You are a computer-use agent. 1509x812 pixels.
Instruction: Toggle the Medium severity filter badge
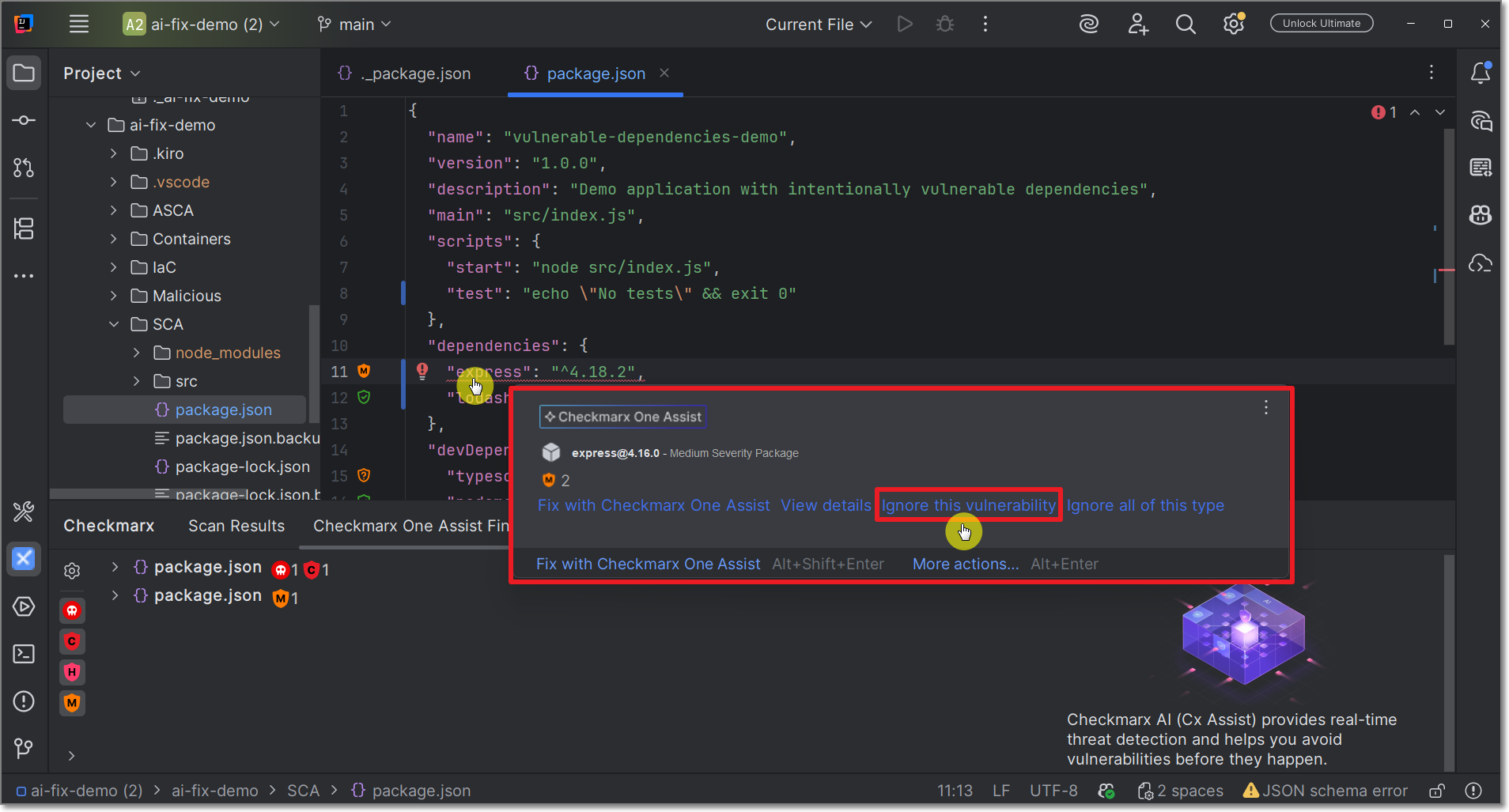click(72, 703)
